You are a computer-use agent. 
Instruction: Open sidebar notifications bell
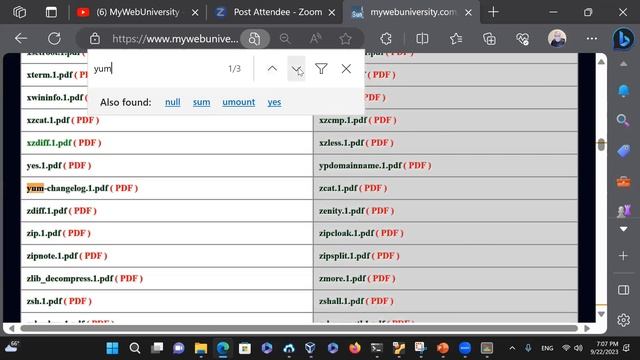pos(623,91)
